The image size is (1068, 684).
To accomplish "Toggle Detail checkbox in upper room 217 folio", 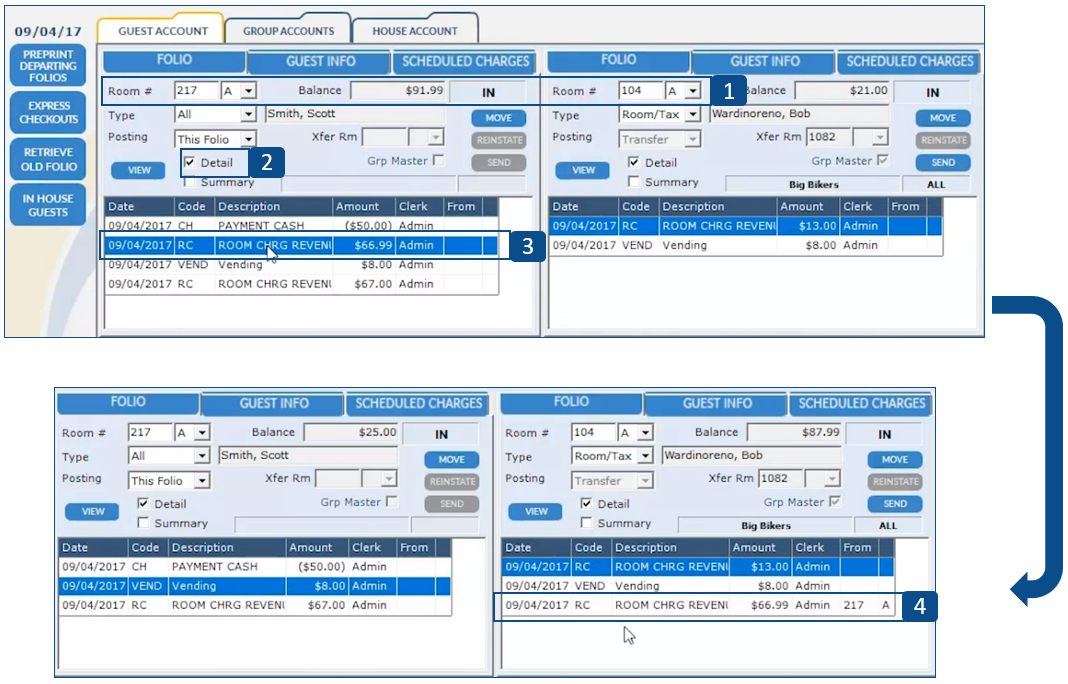I will 190,163.
